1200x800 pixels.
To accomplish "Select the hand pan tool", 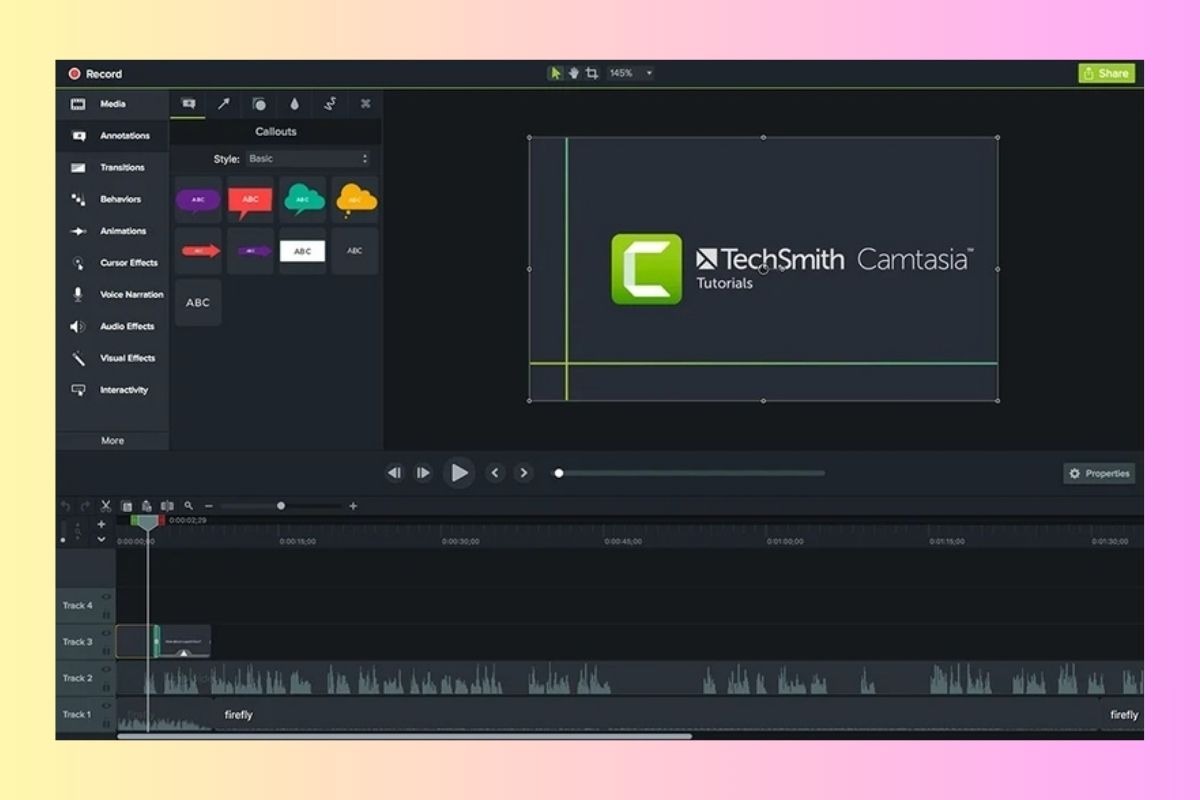I will click(573, 73).
